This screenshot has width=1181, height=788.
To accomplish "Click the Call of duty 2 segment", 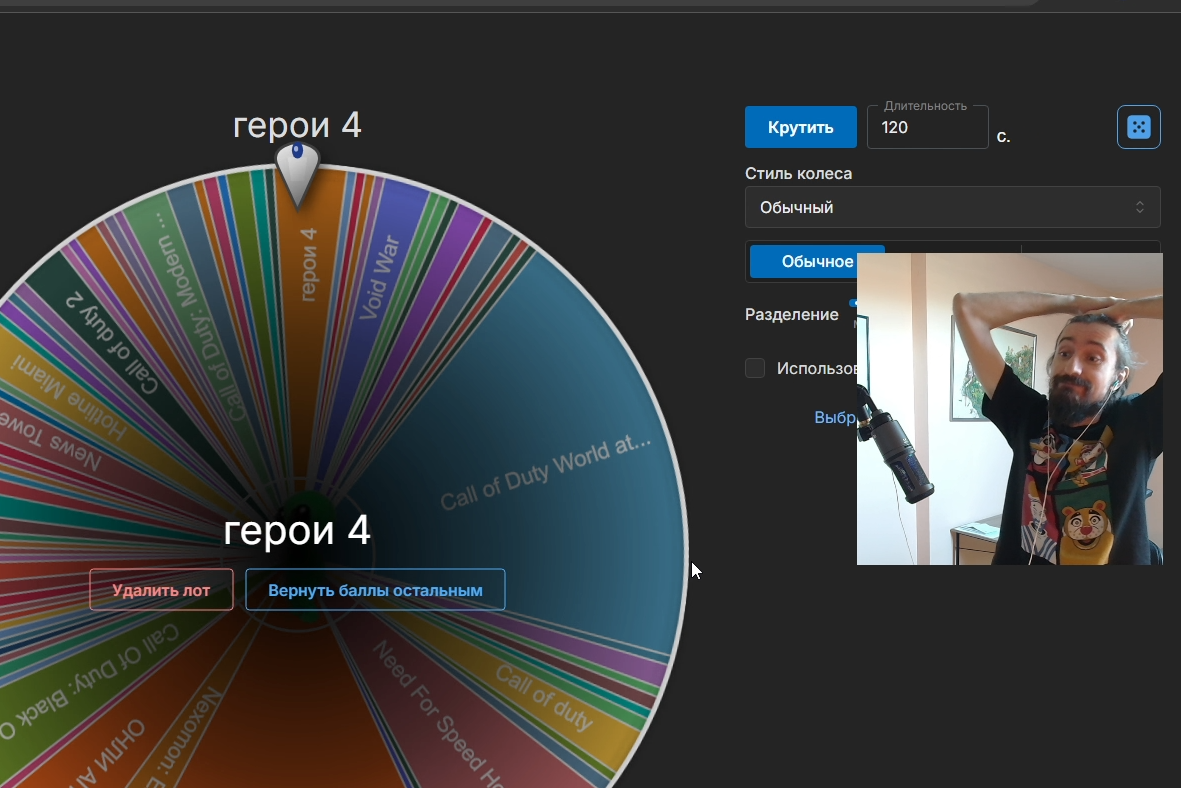I will [112, 341].
